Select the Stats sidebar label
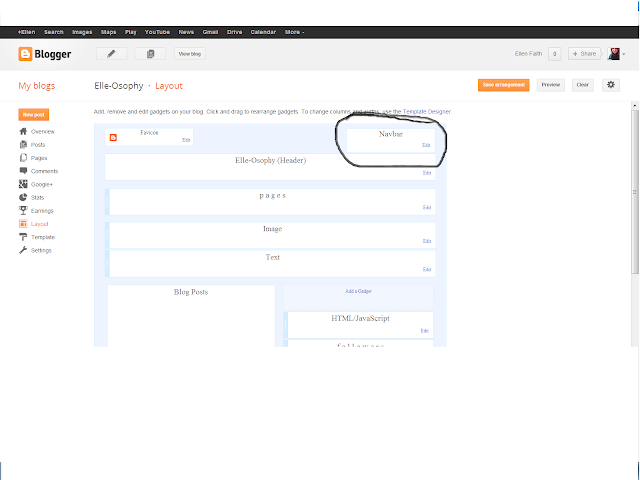This screenshot has height=480, width=640. coord(38,198)
